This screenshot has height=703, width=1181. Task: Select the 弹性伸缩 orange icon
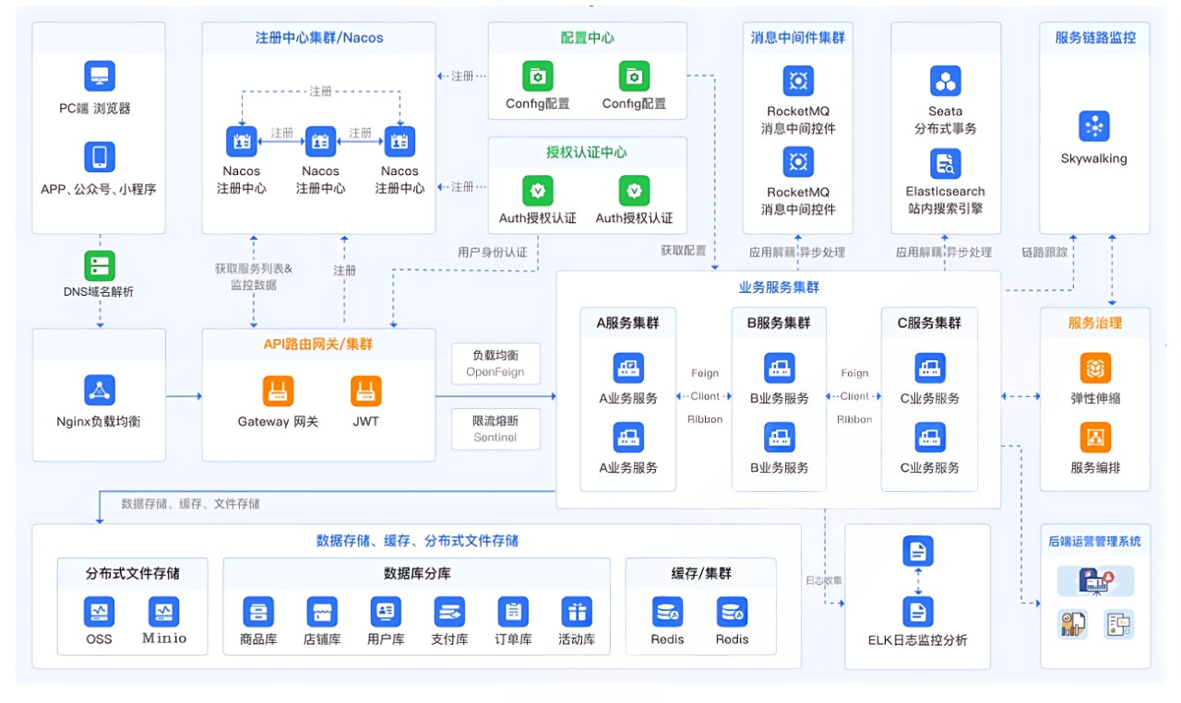click(1095, 367)
